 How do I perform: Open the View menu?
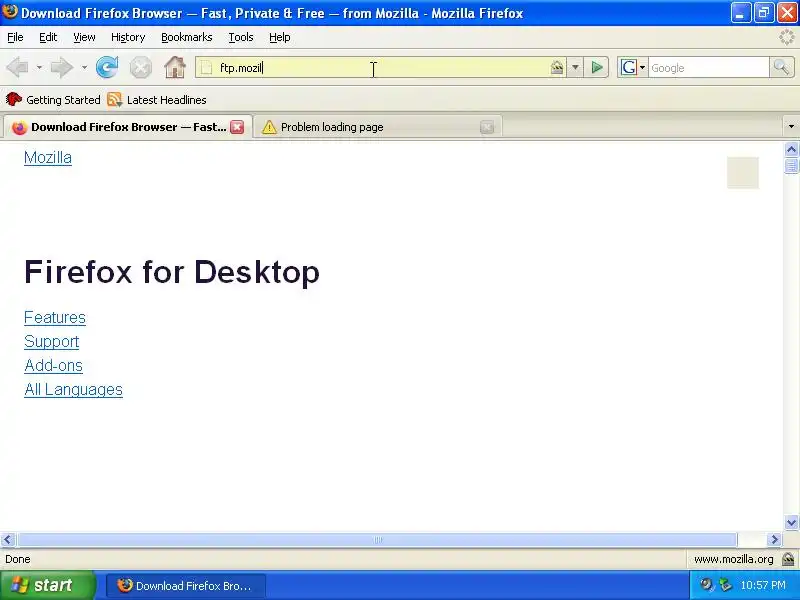[84, 37]
